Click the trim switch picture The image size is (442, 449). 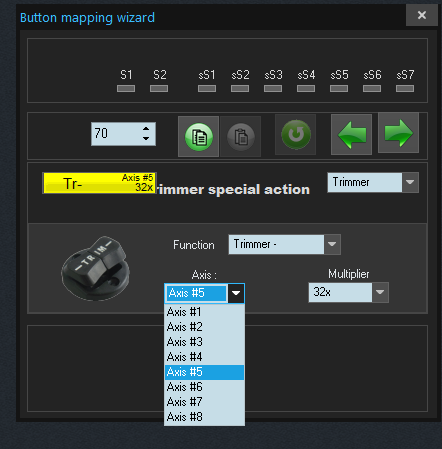click(96, 268)
